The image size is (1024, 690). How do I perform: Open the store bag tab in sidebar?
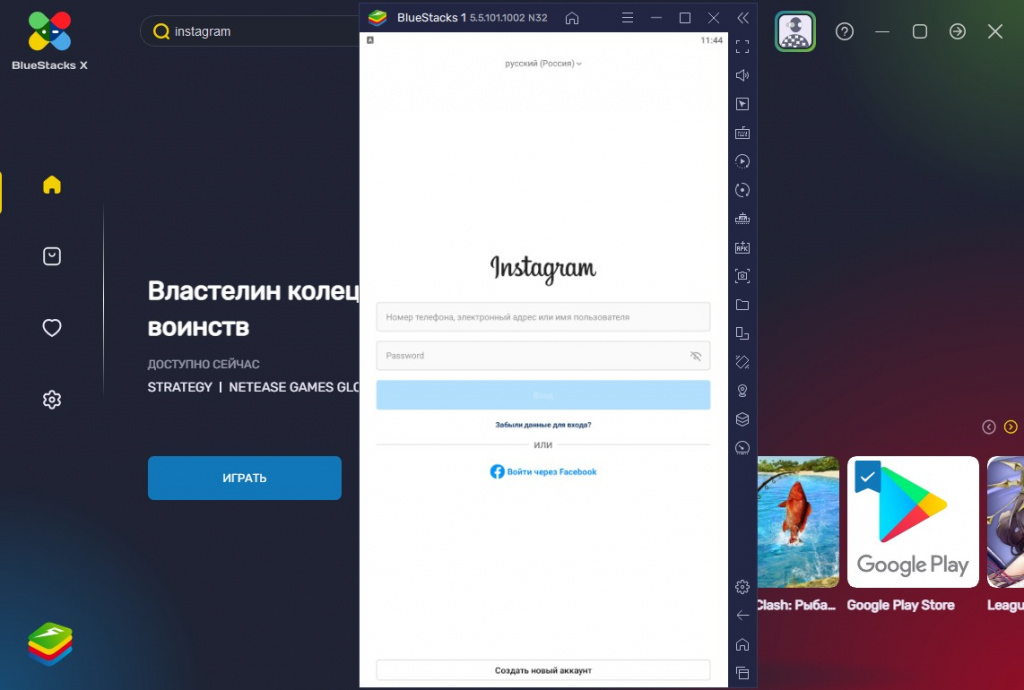52,256
